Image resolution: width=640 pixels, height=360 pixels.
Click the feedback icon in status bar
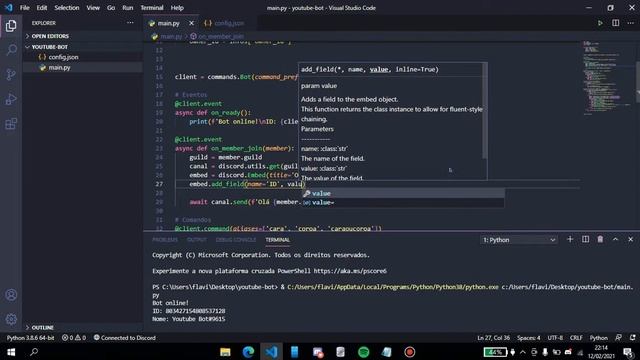(619, 338)
